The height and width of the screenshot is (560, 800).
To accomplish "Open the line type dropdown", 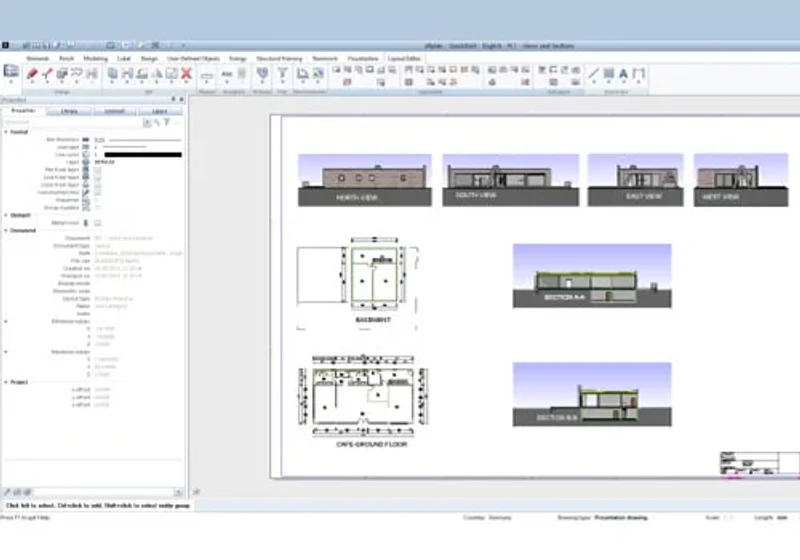I will (138, 147).
